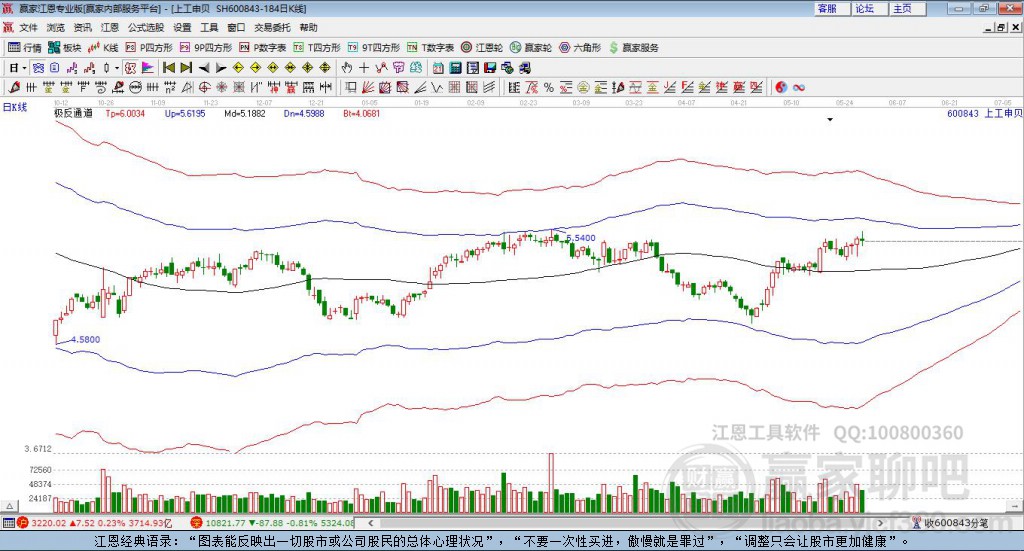This screenshot has height=551, width=1024.
Task: Click the small triangle volume panel toggle
Action: pyautogui.click(x=9, y=506)
